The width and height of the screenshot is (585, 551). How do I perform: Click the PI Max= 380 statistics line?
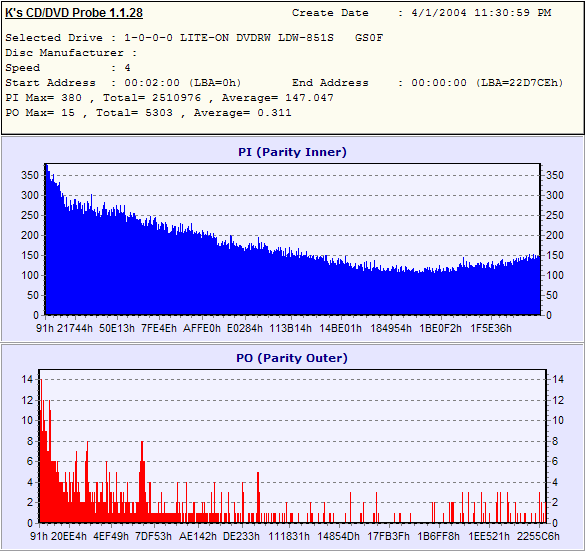click(x=169, y=98)
